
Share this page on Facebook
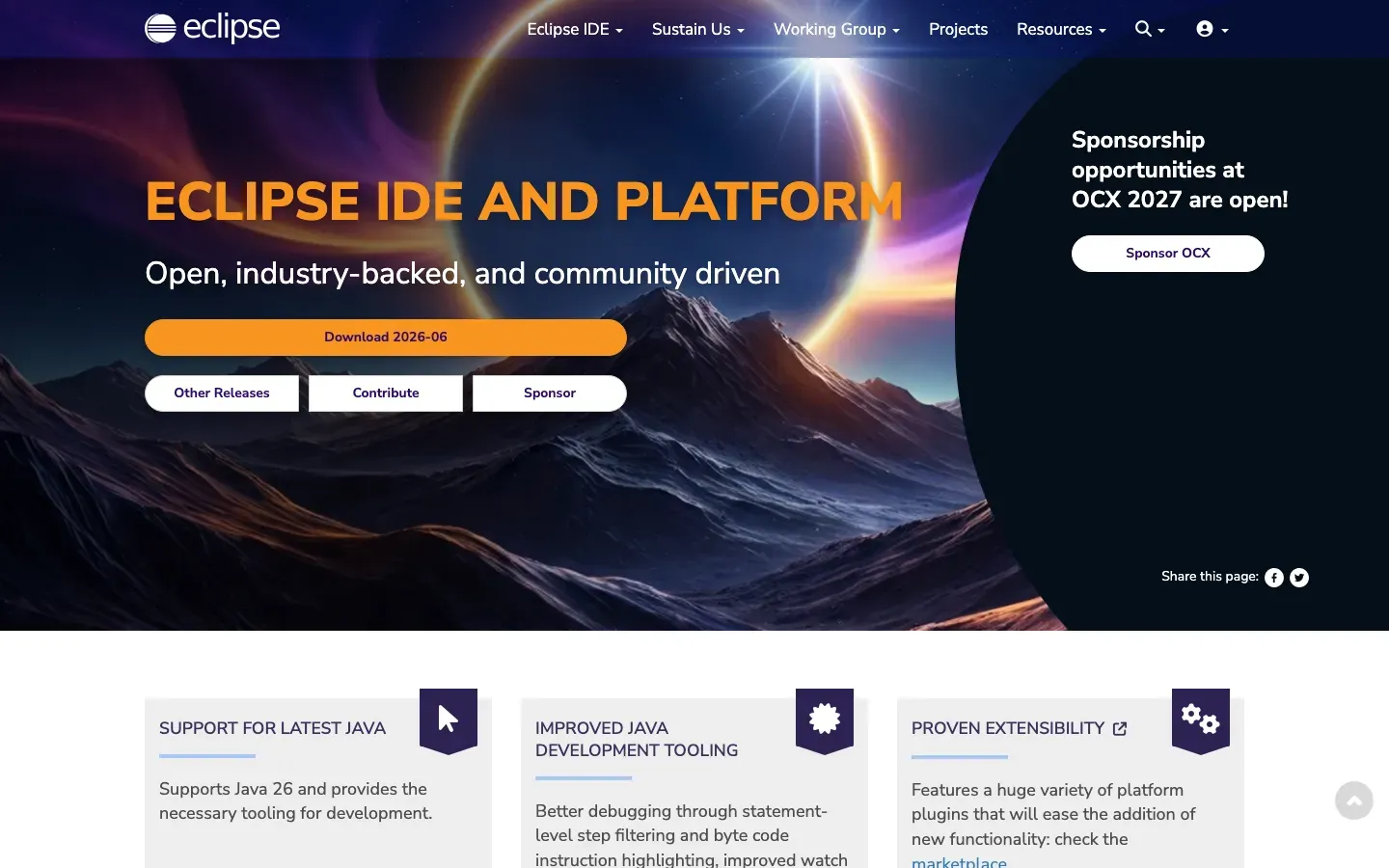tap(1274, 578)
